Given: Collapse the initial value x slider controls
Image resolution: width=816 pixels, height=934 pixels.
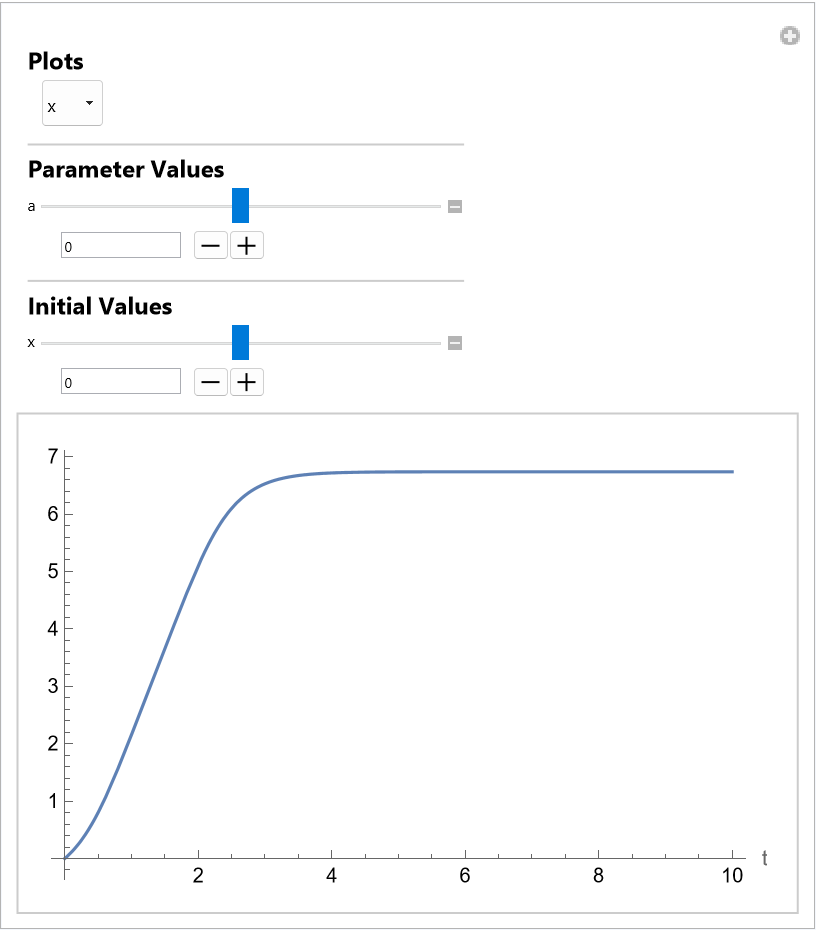Looking at the screenshot, I should click(455, 343).
